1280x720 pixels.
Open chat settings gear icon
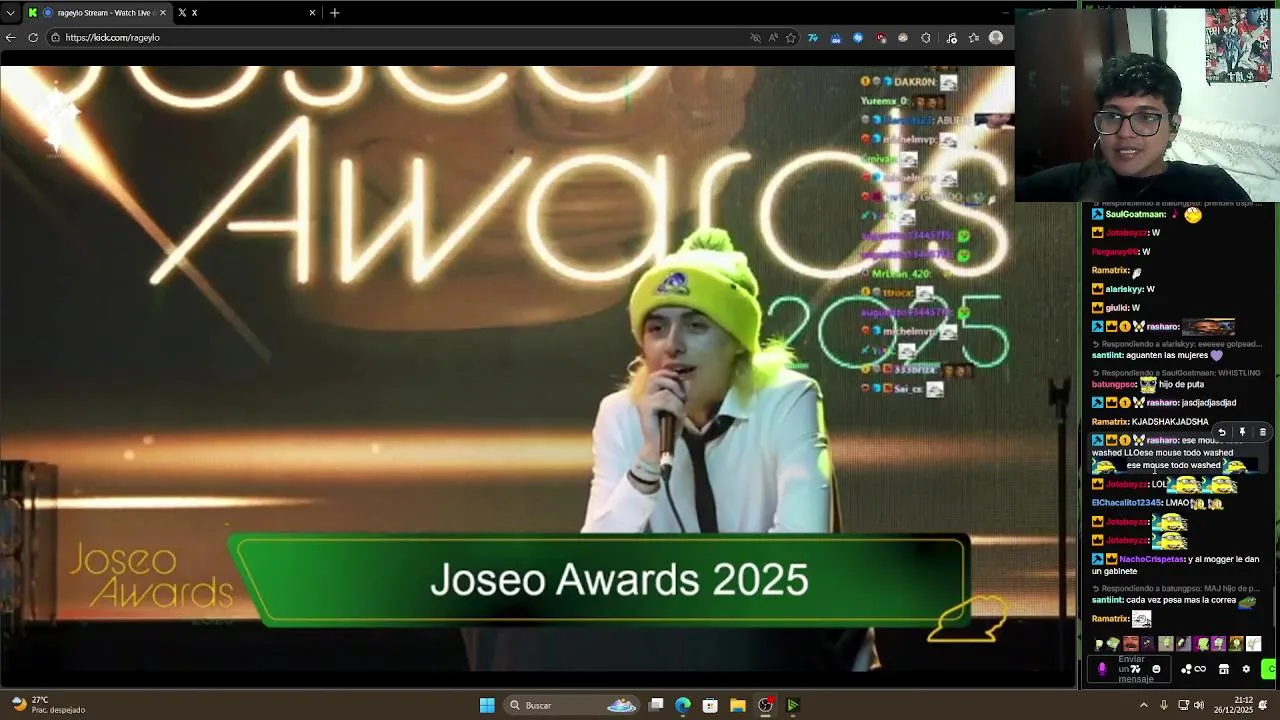click(x=1246, y=669)
